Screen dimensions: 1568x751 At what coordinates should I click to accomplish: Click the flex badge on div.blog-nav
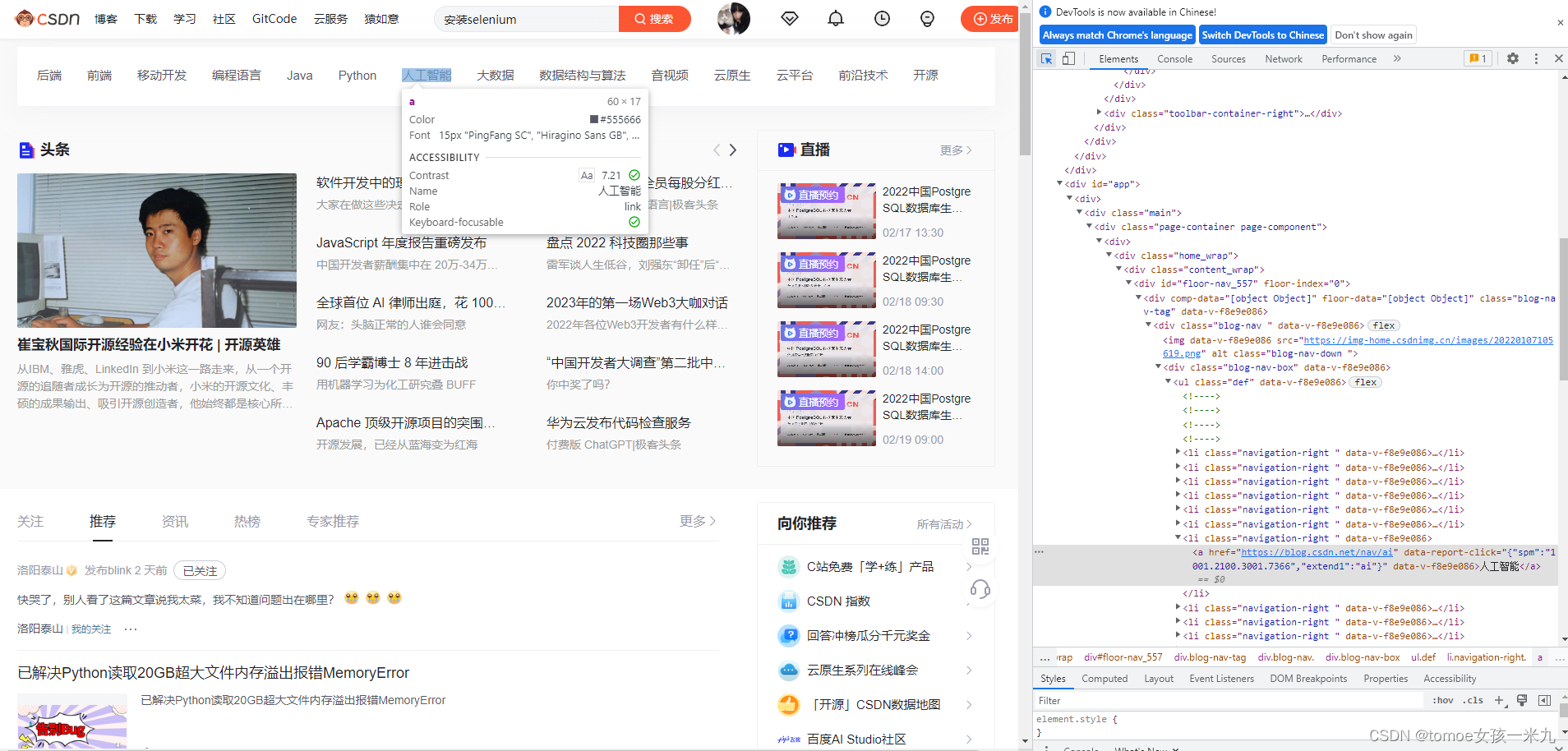pyautogui.click(x=1384, y=325)
